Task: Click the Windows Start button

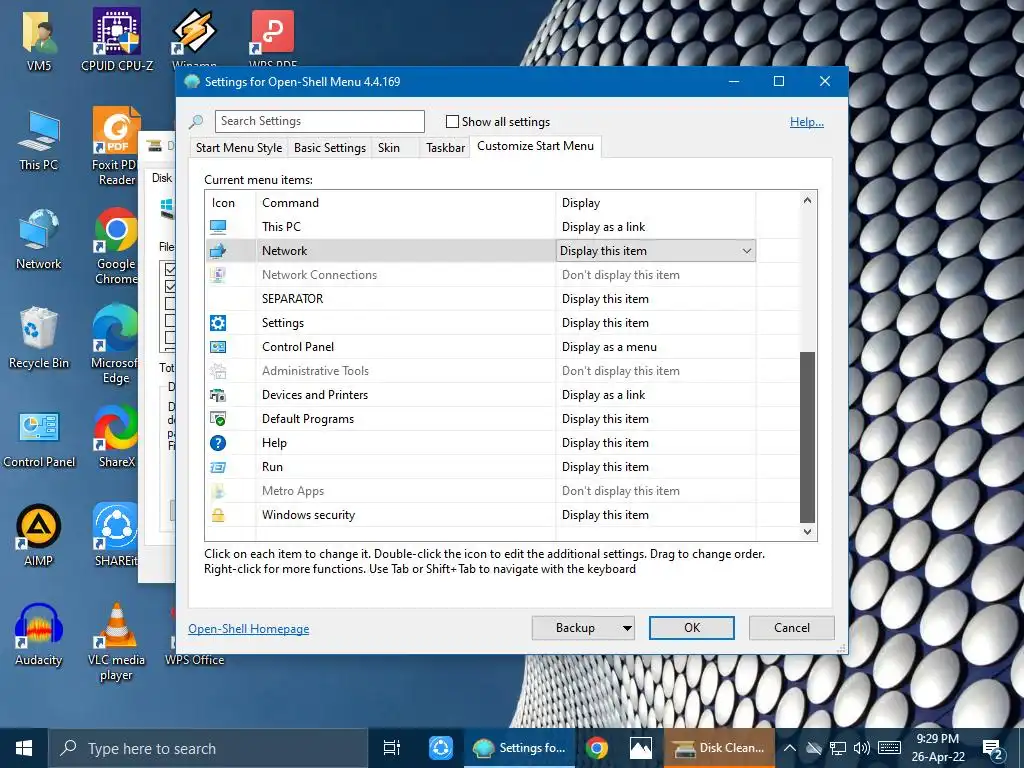Action: tap(24, 748)
